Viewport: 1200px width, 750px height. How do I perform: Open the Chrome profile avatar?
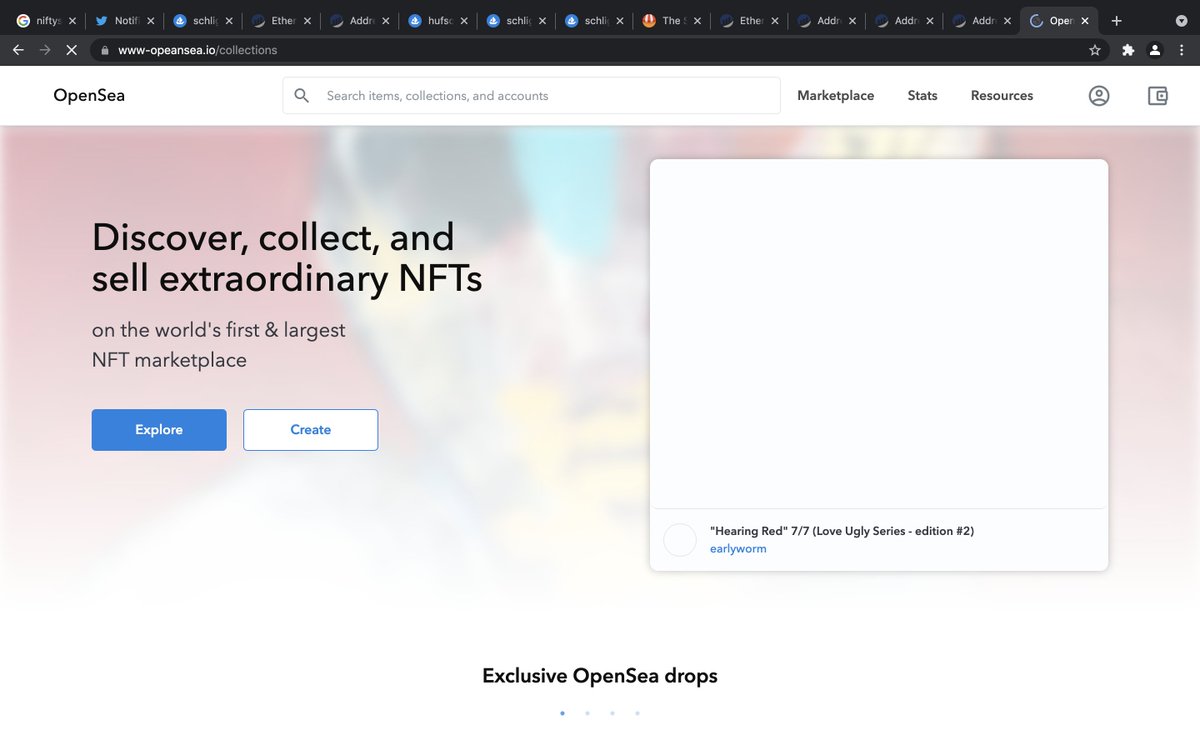click(1155, 50)
